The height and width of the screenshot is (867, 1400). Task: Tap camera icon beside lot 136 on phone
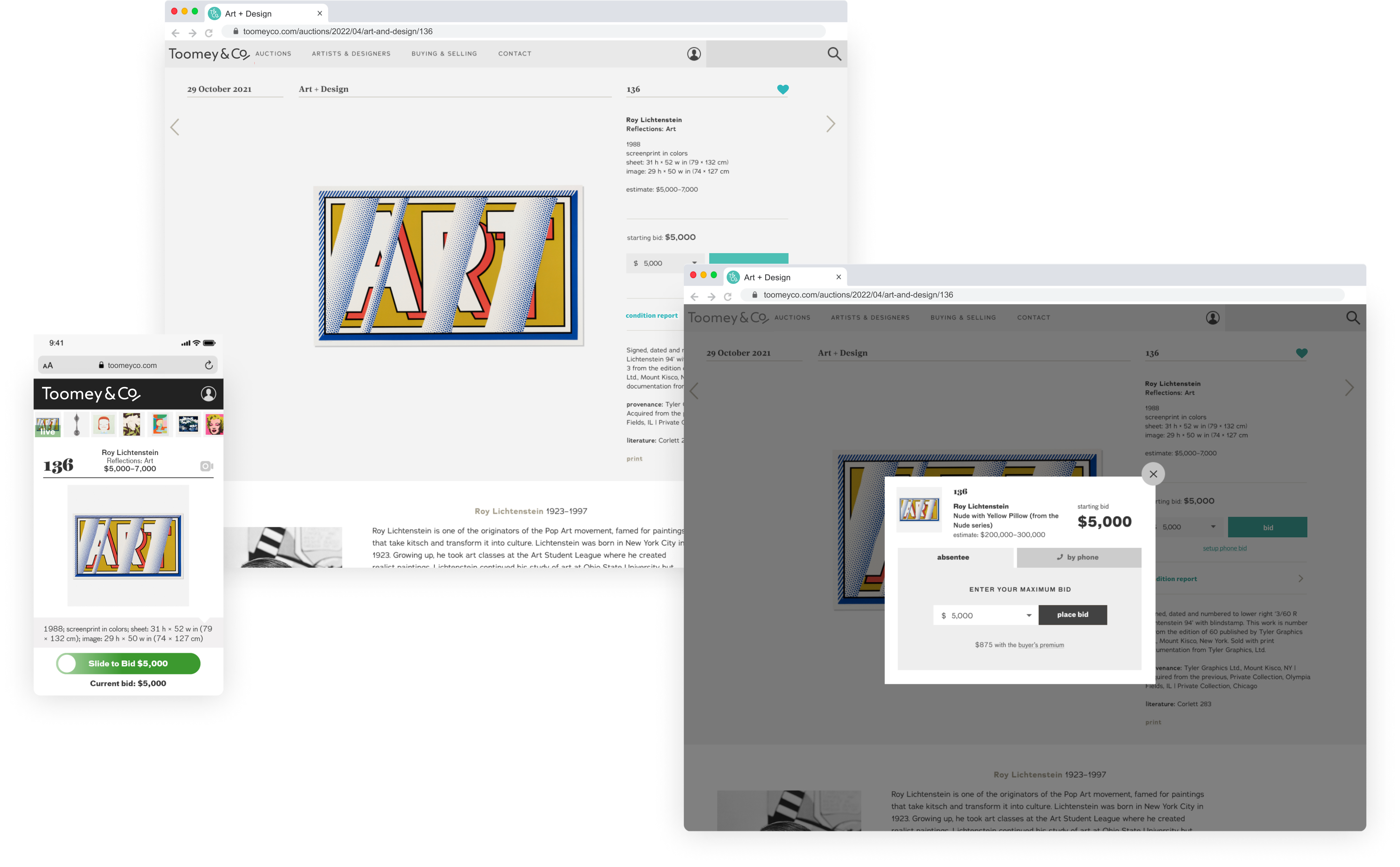click(x=206, y=466)
